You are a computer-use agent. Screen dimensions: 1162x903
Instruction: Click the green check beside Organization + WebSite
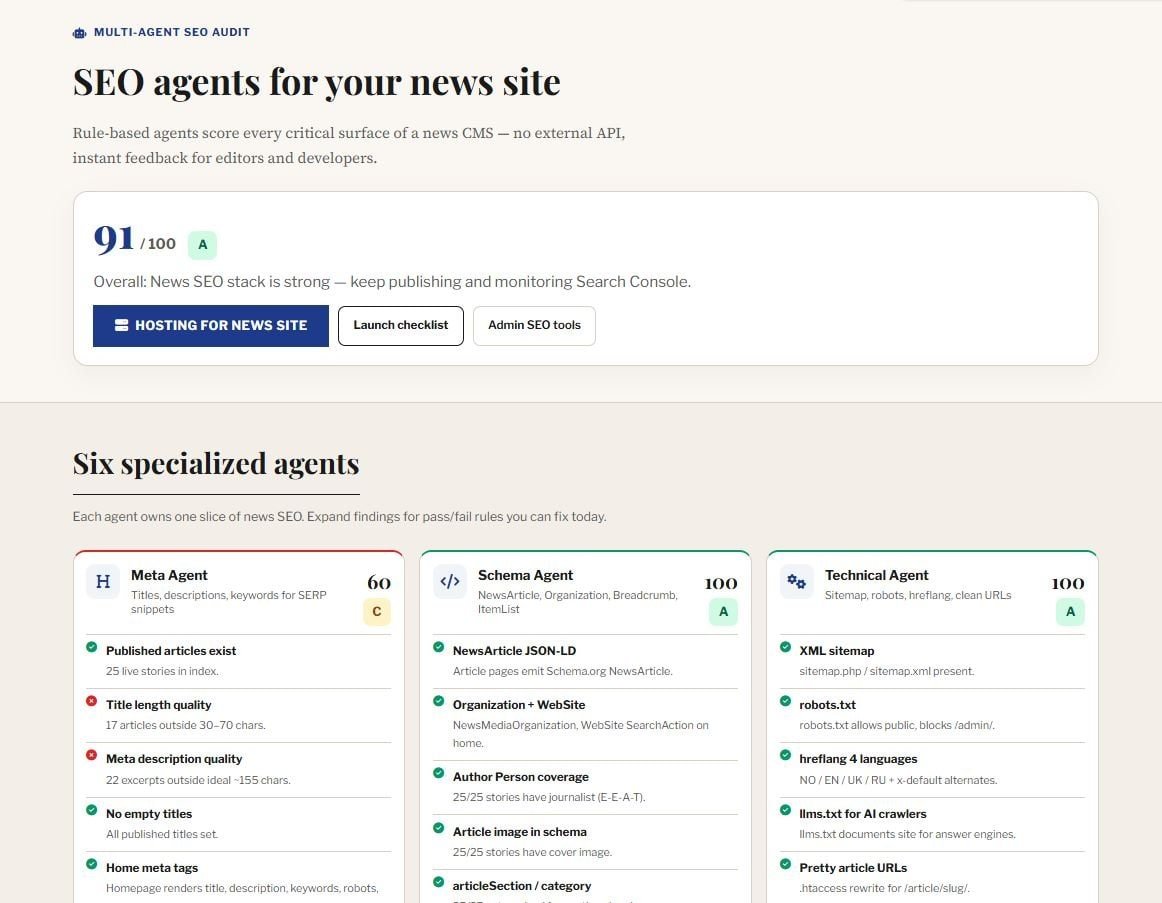point(438,701)
